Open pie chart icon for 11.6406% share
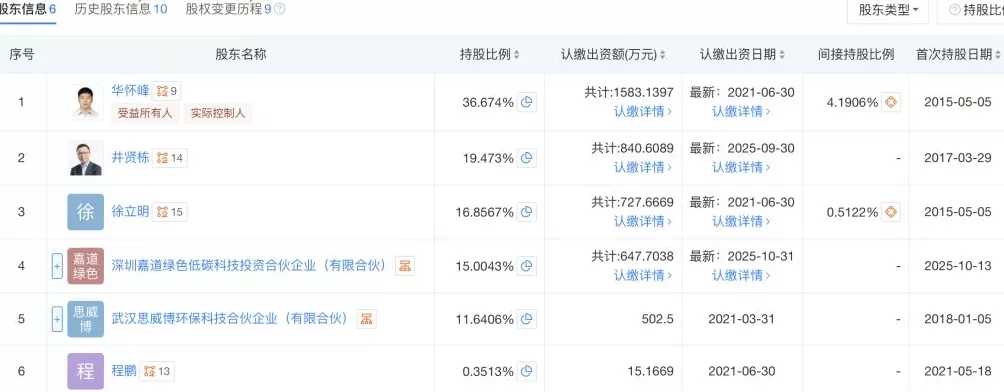This screenshot has height=392, width=1004. point(526,318)
